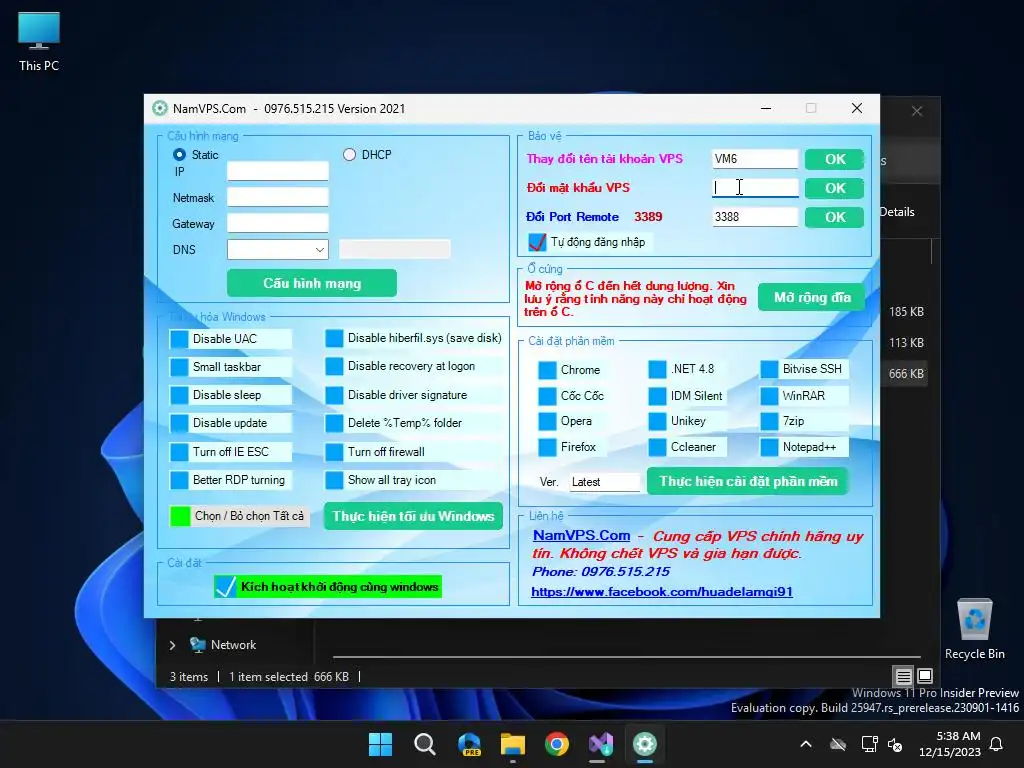This screenshot has height=768, width=1024.
Task: Toggle Tự động đăng nhập checkbox
Action: point(537,242)
